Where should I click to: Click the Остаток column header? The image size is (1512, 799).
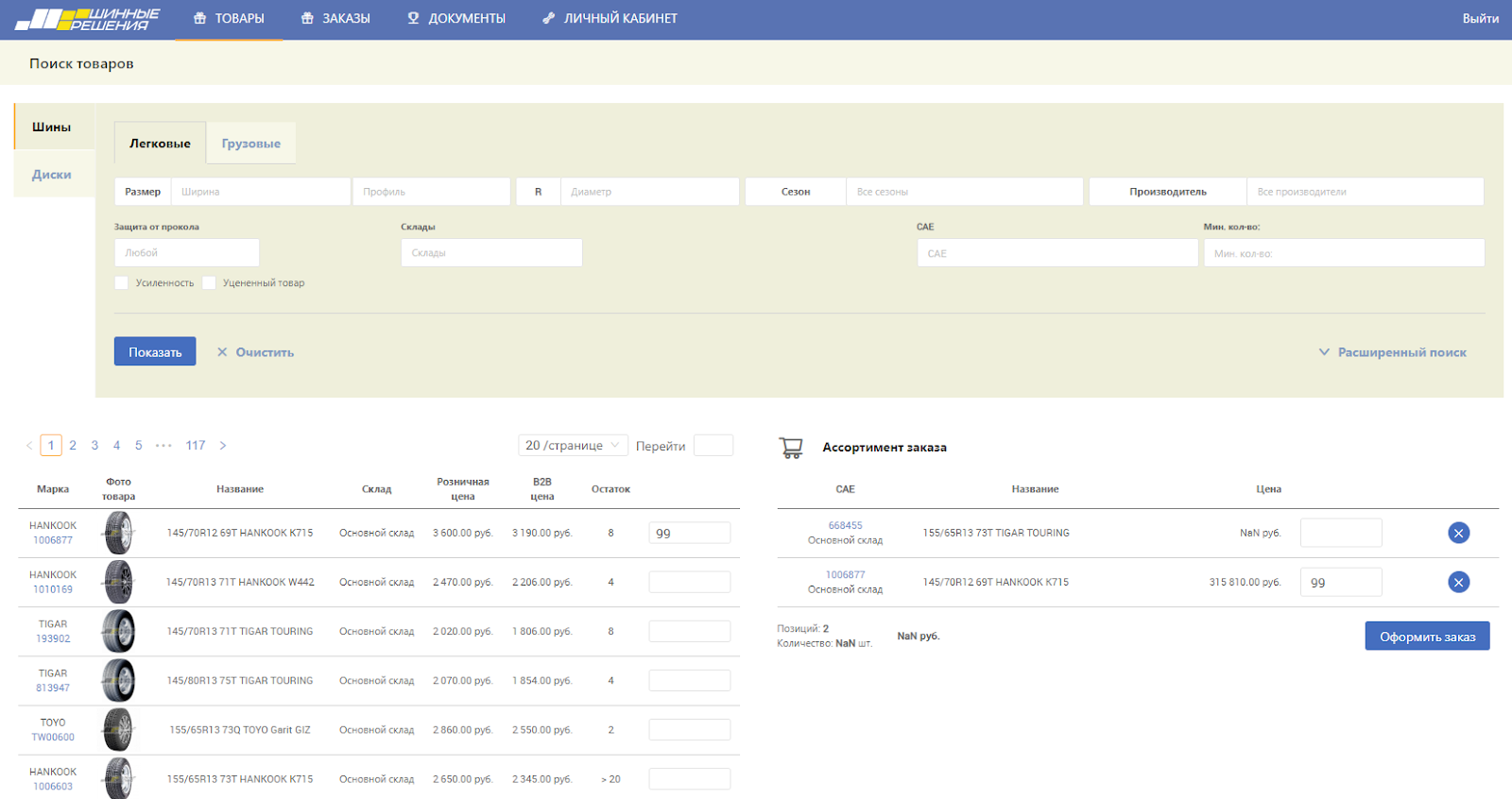click(610, 489)
